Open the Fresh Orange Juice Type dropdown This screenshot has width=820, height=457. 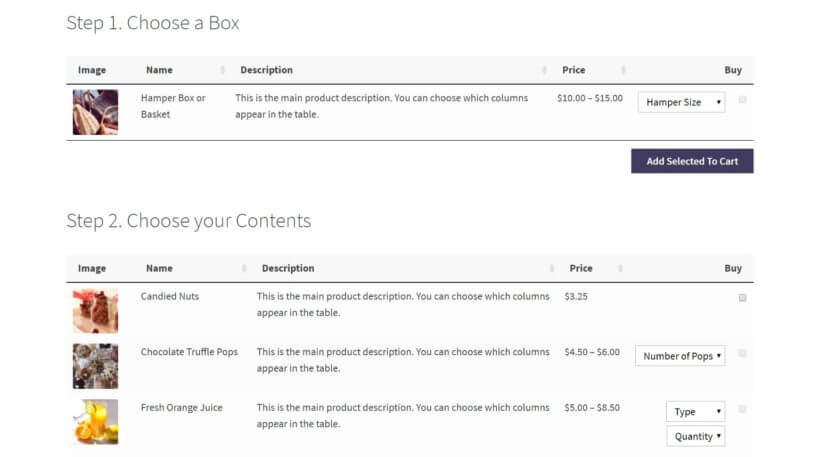pyautogui.click(x=696, y=412)
